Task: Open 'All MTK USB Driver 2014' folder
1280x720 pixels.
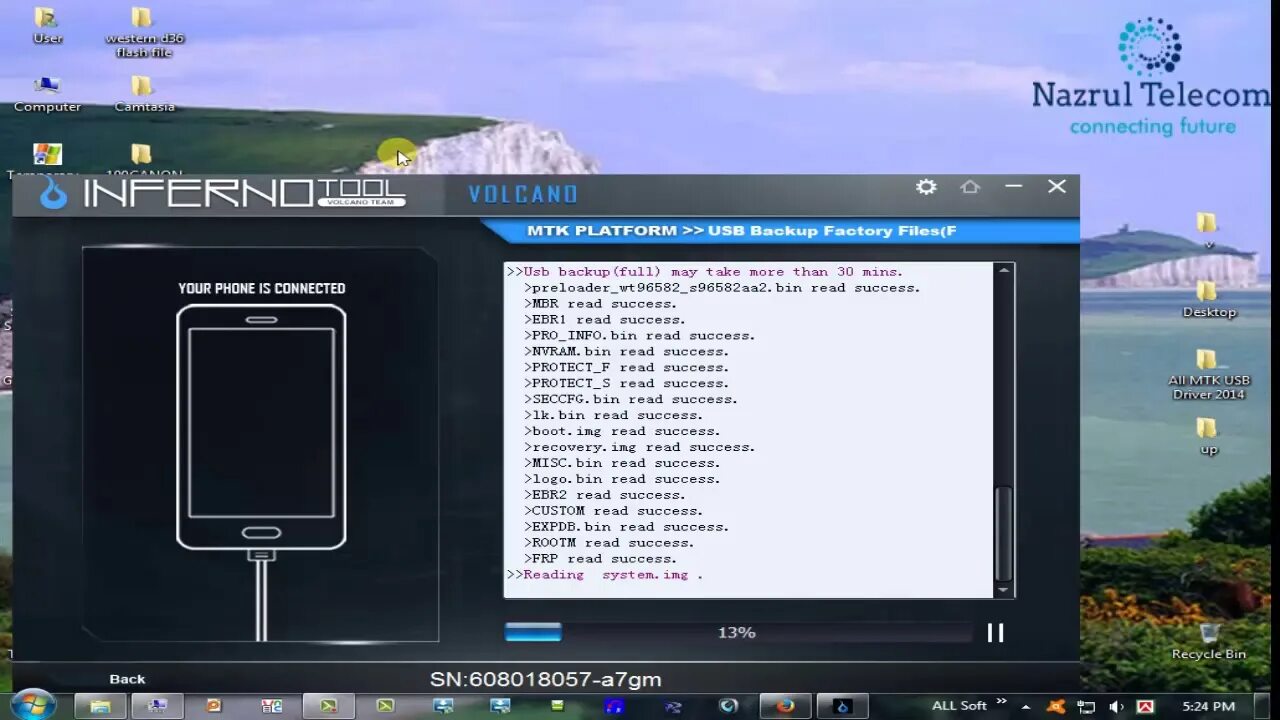Action: coord(1208,374)
